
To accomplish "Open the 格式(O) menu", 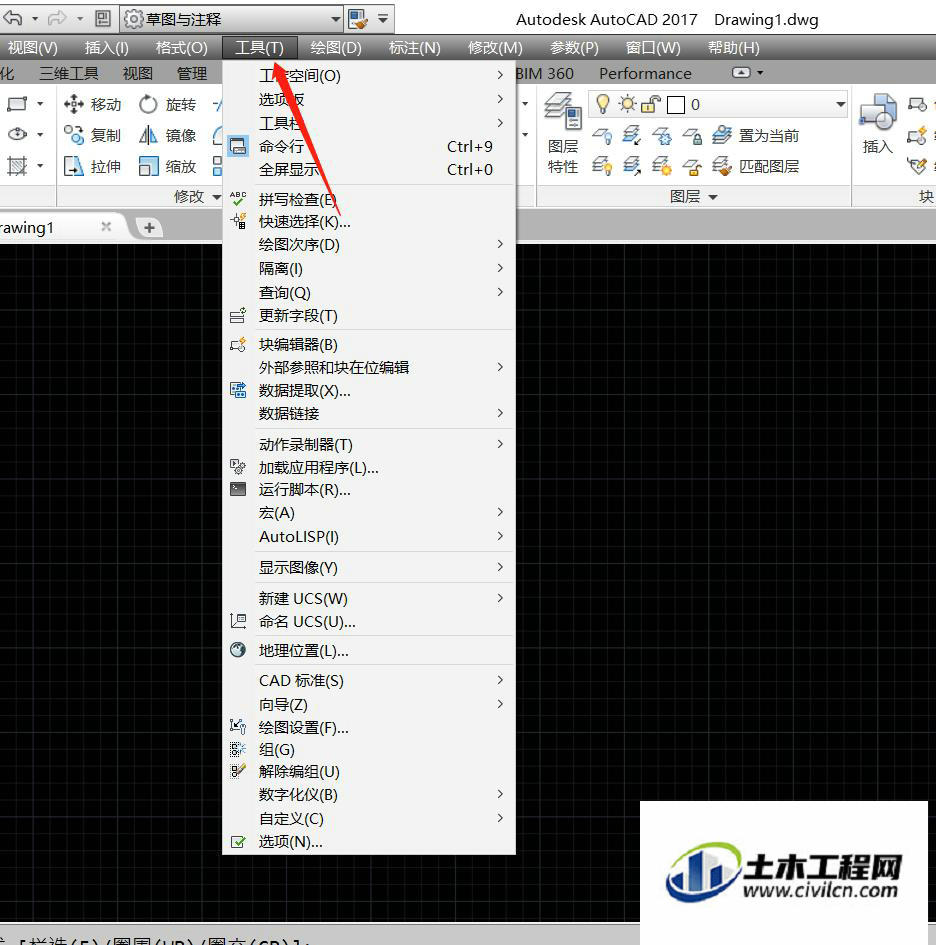I will click(x=181, y=48).
